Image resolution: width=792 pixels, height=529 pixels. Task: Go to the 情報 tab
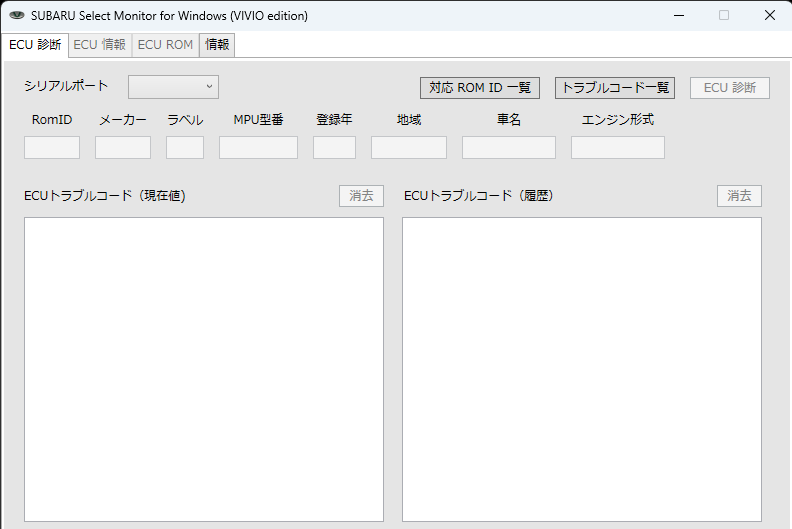(217, 45)
